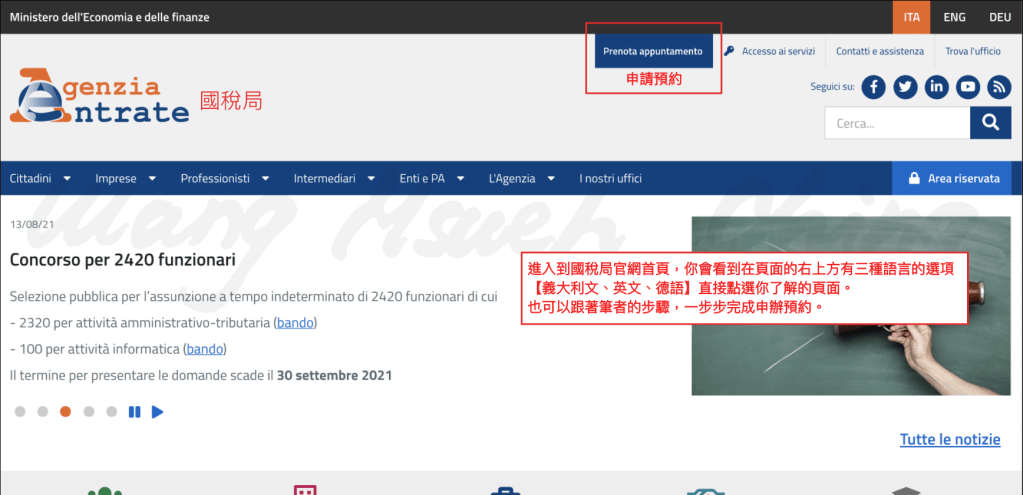Open the Twitter social icon
This screenshot has height=495, width=1023.
(905, 87)
